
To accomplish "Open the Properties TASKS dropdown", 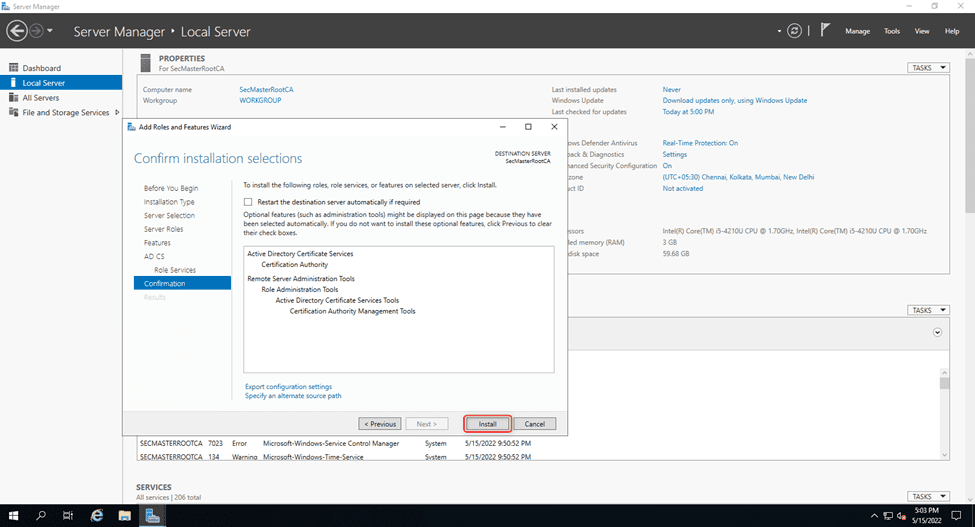I will (x=928, y=68).
